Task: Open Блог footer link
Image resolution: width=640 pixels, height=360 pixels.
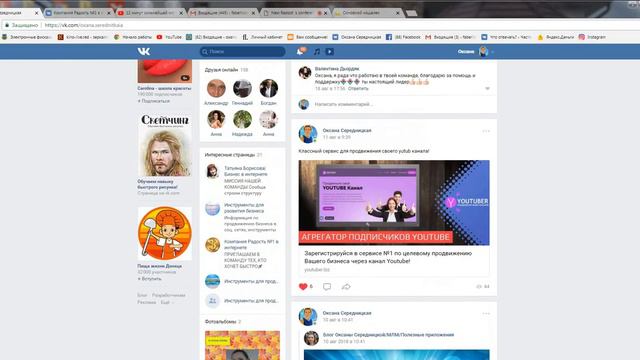Action: pos(142,295)
